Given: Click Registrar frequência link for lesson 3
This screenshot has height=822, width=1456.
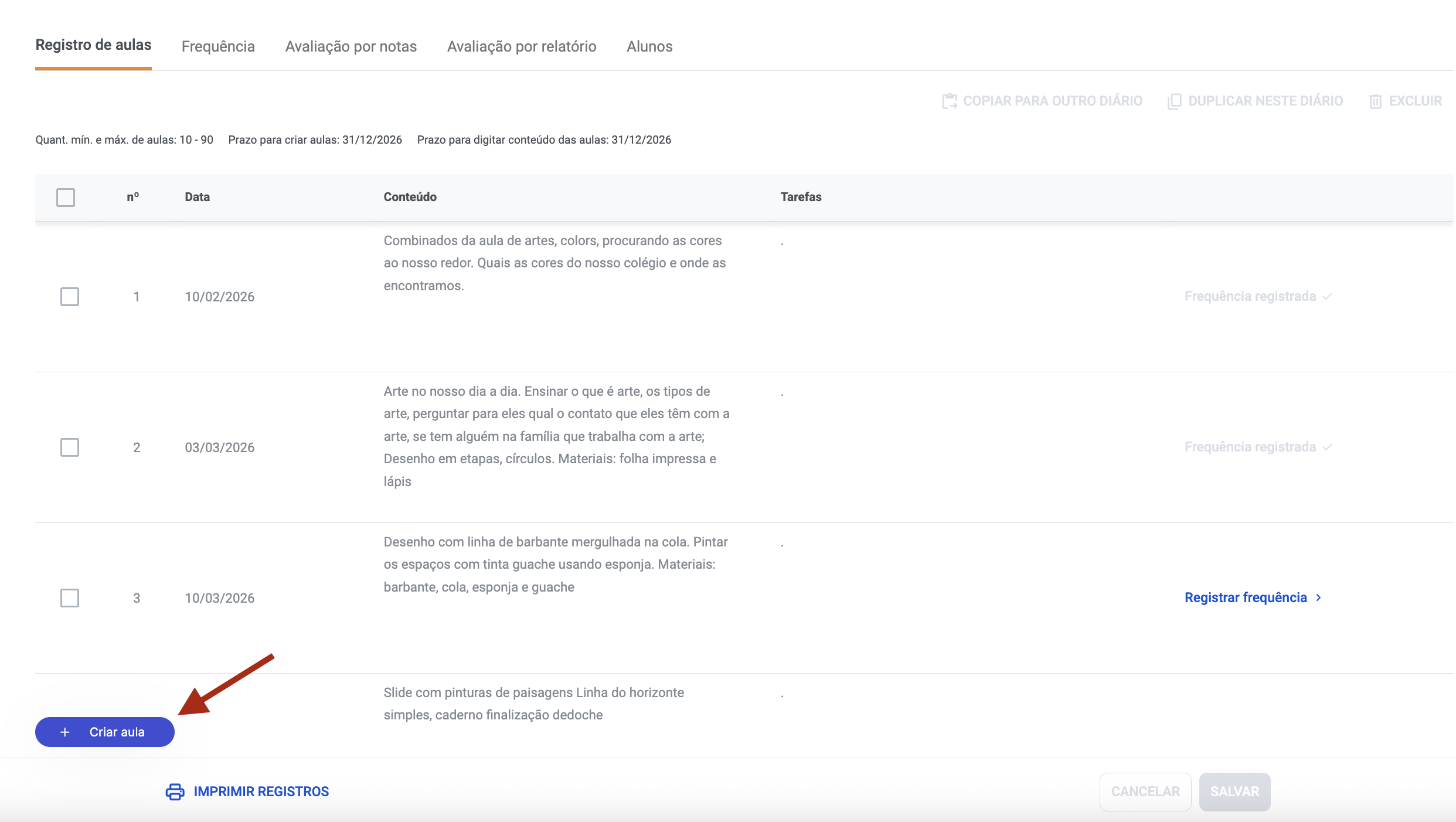Looking at the screenshot, I should click(x=1246, y=597).
